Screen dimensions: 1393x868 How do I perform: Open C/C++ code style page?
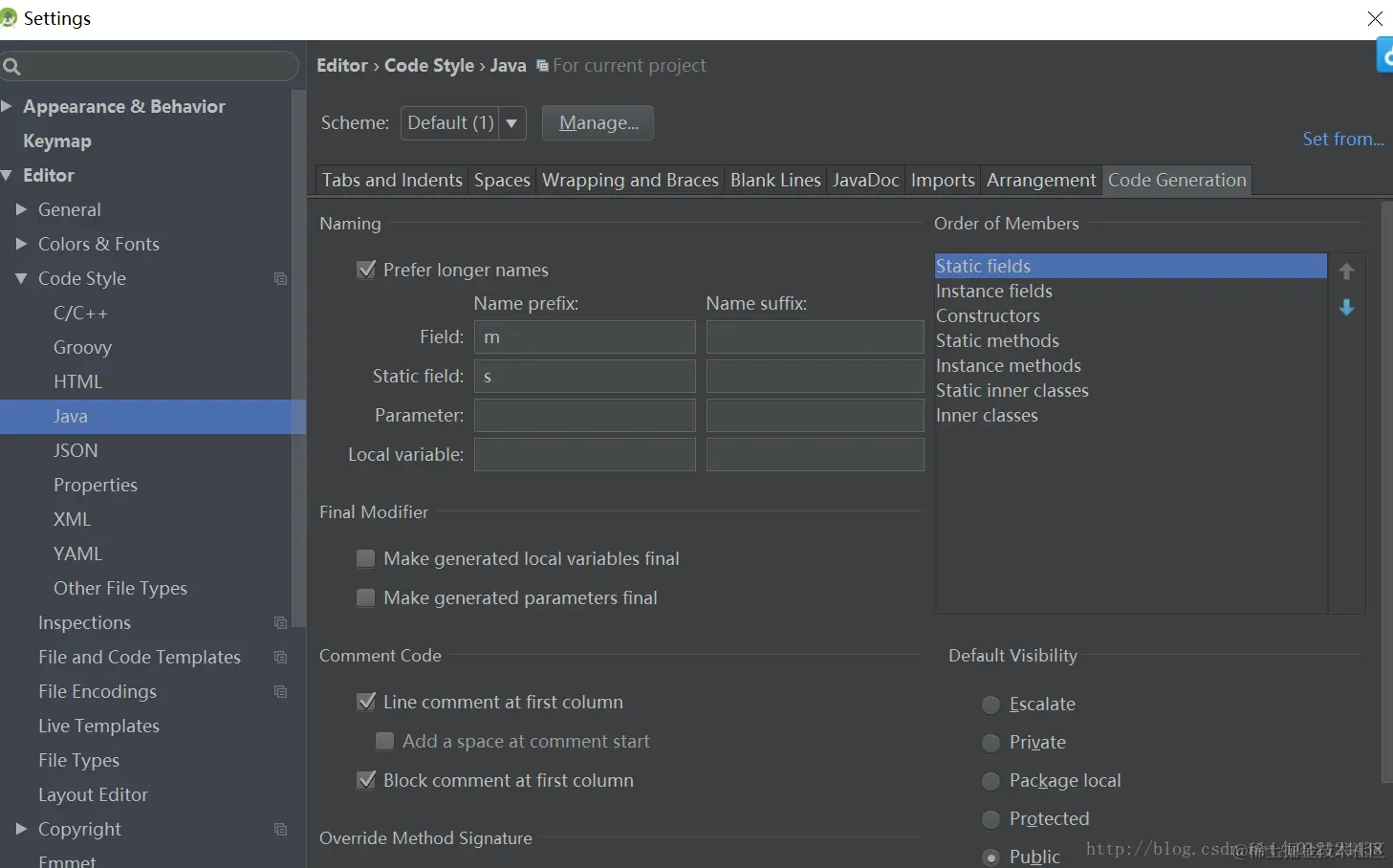coord(80,313)
